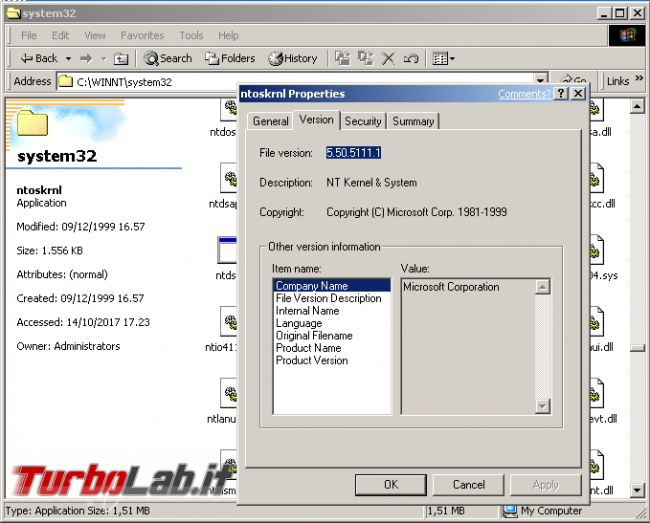Click the Comments? link in title bar
Viewport: 650px width, 523px height.
(524, 94)
